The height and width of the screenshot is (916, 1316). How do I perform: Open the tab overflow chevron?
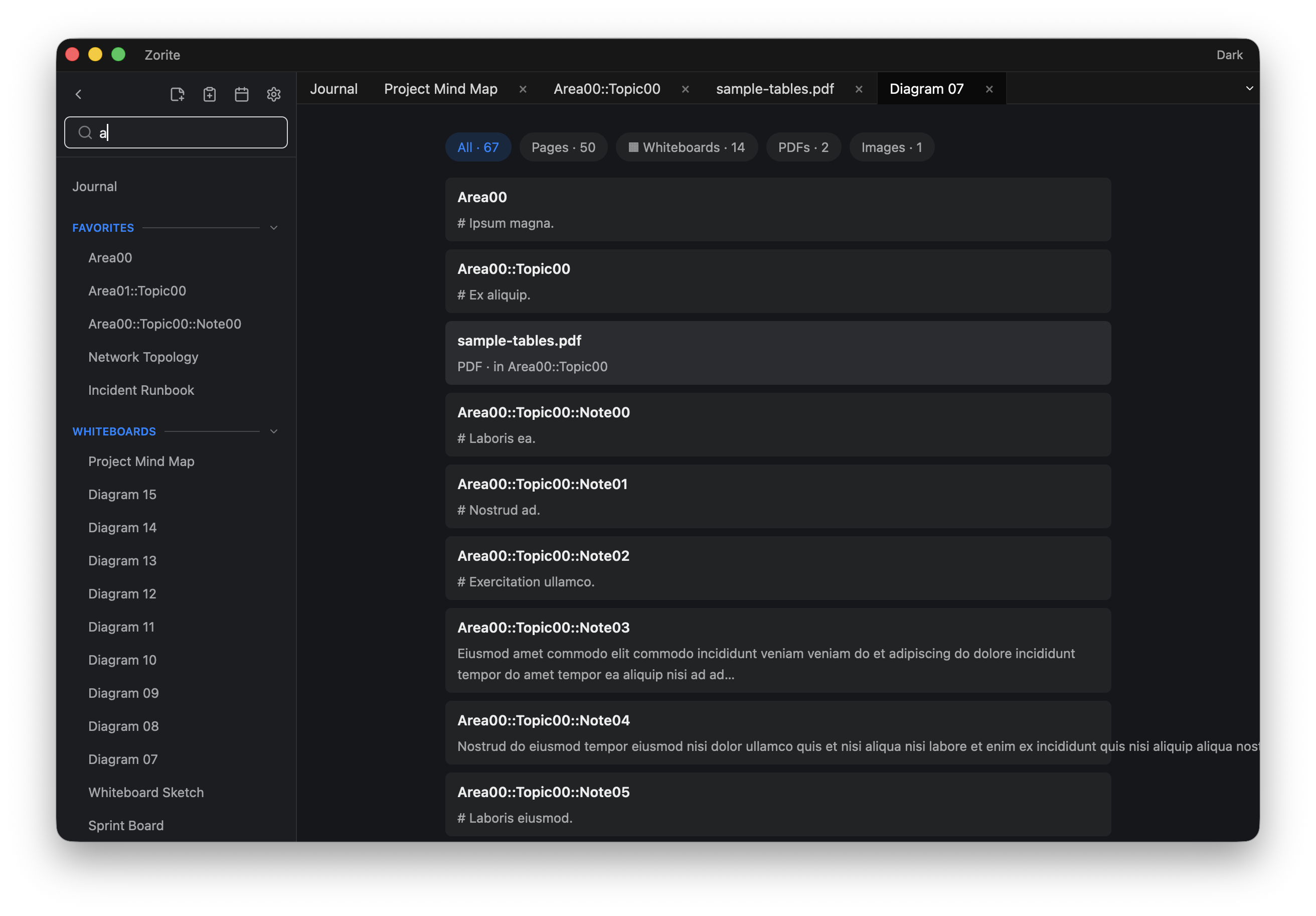pyautogui.click(x=1249, y=88)
